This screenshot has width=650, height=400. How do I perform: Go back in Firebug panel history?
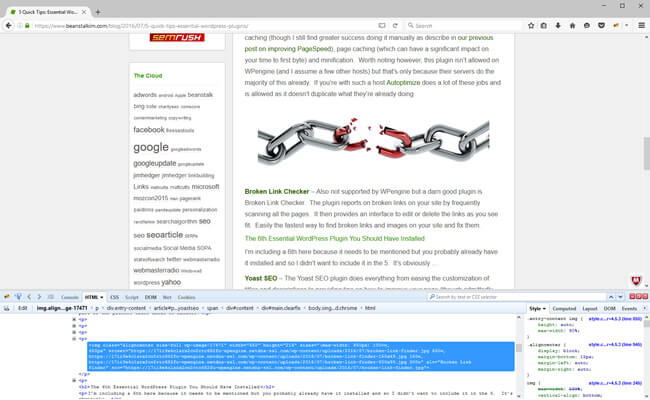click(x=29, y=297)
